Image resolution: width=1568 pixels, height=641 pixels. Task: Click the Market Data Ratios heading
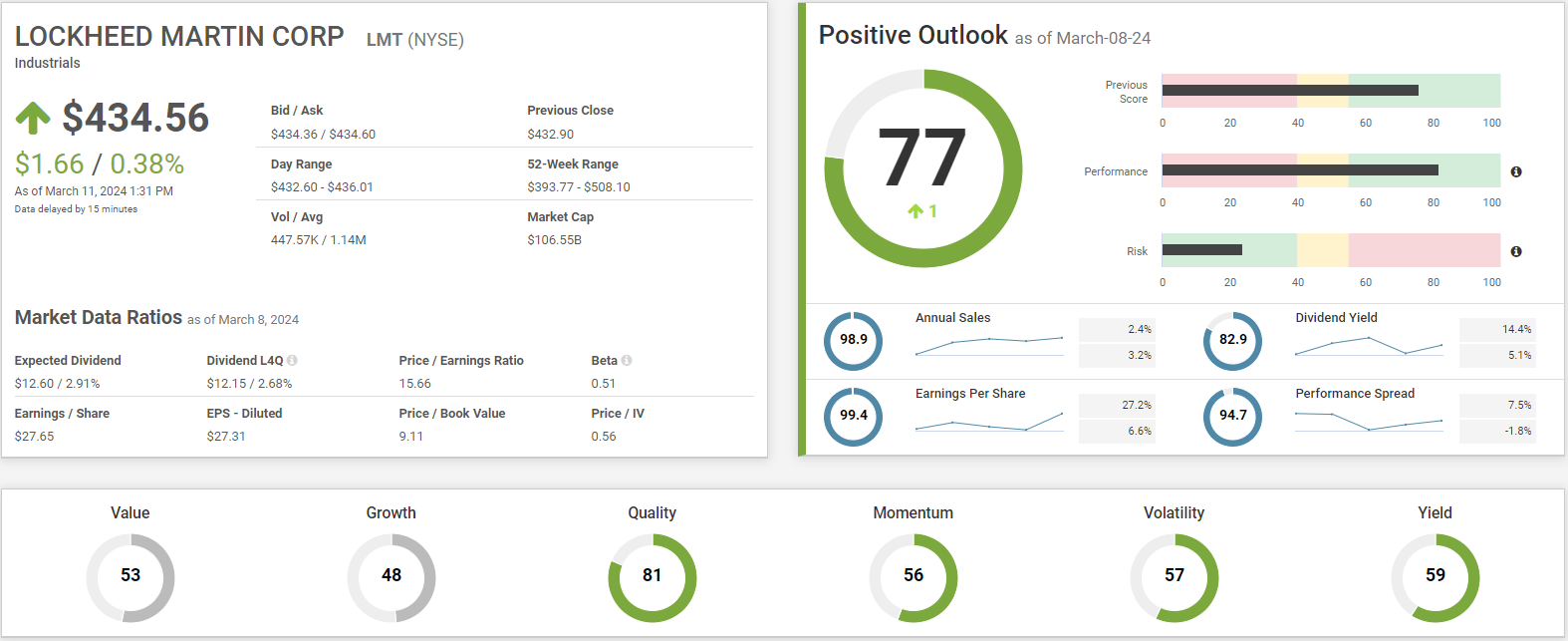click(x=99, y=317)
